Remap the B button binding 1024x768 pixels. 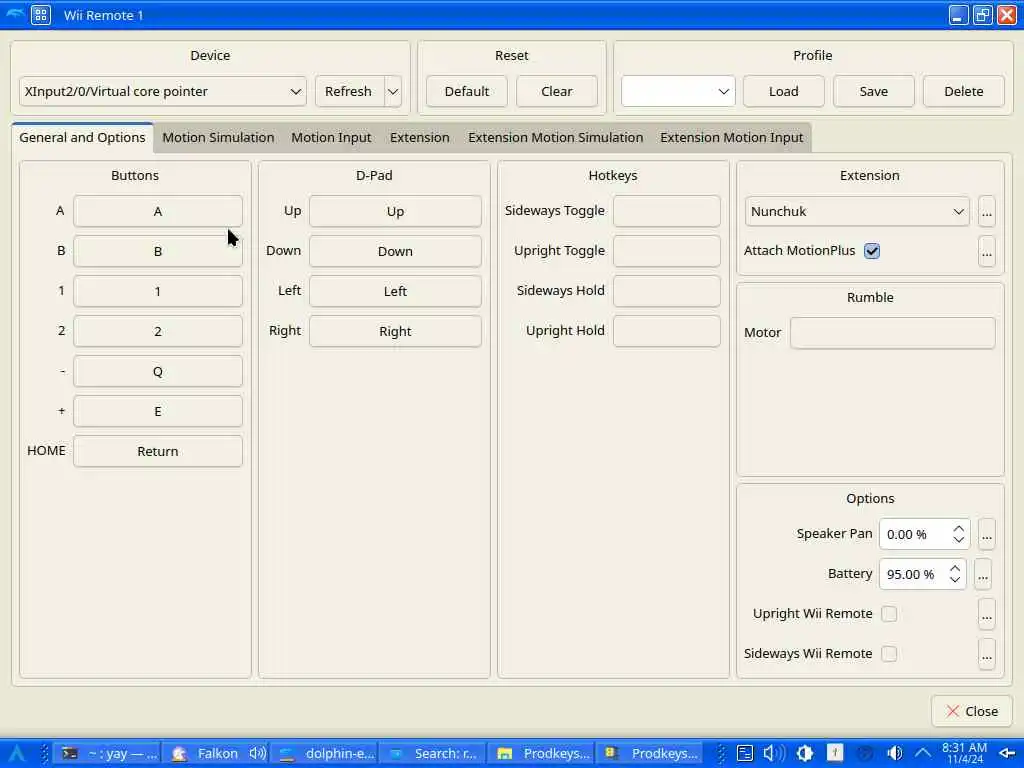(157, 251)
